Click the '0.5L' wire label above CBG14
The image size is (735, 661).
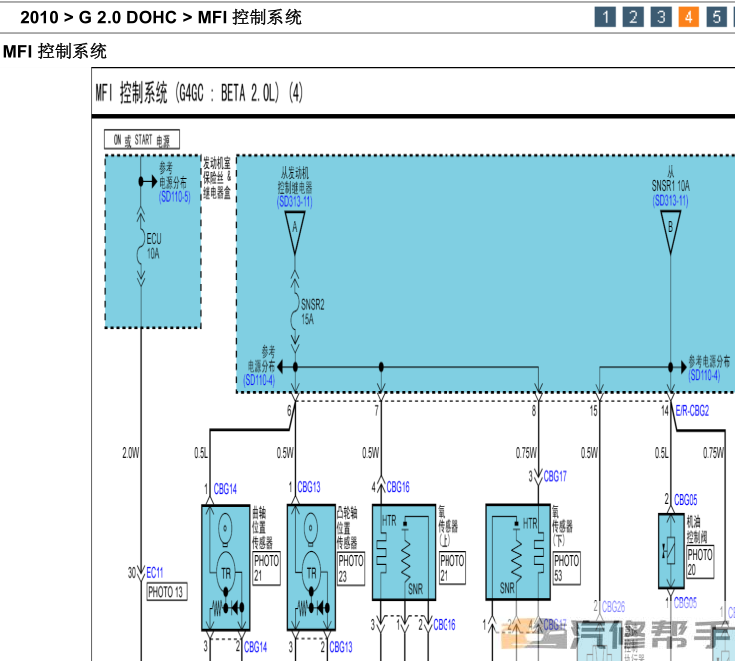point(201,453)
